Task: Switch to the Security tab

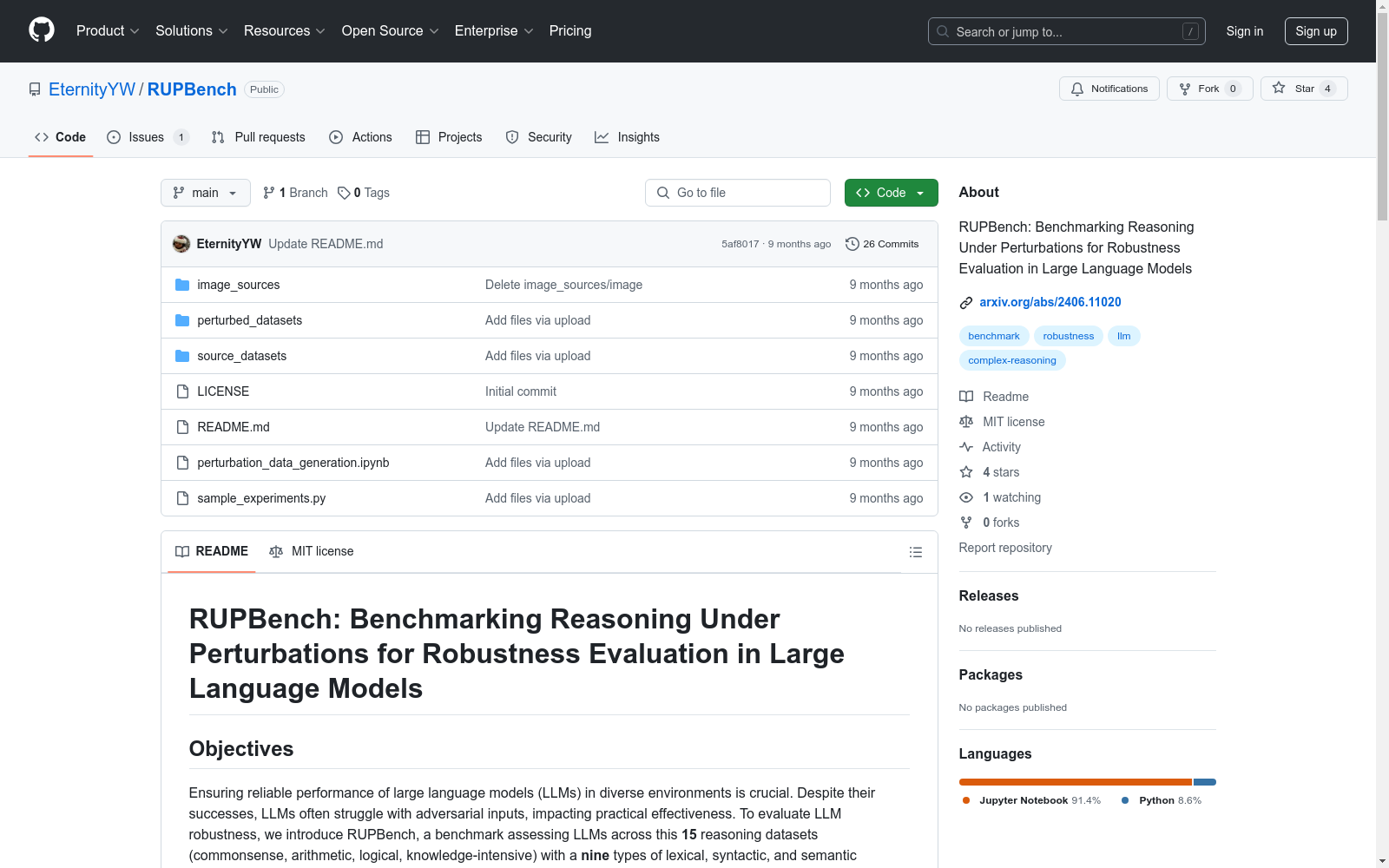Action: click(538, 137)
